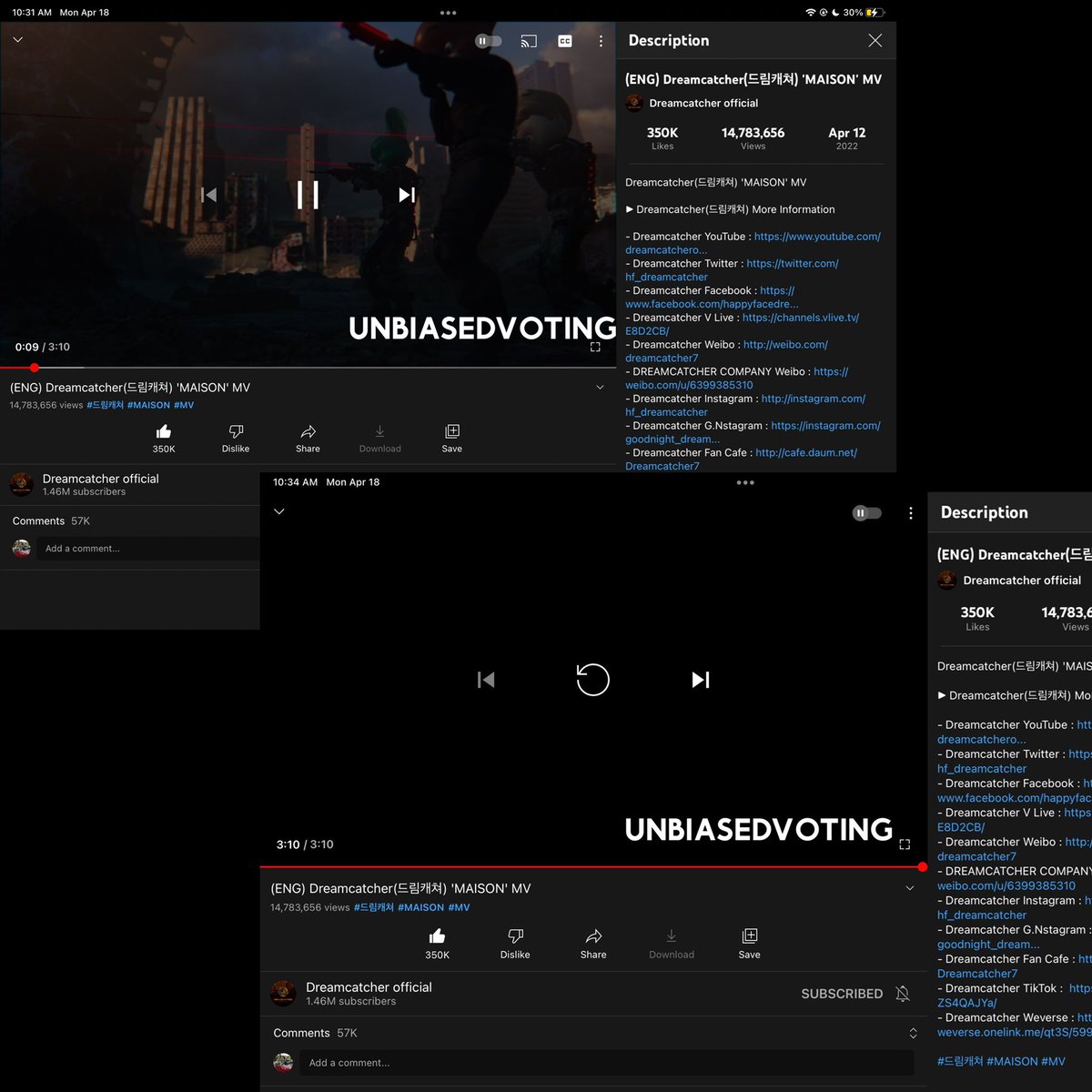Share the video from the top screenshot

pos(308,438)
